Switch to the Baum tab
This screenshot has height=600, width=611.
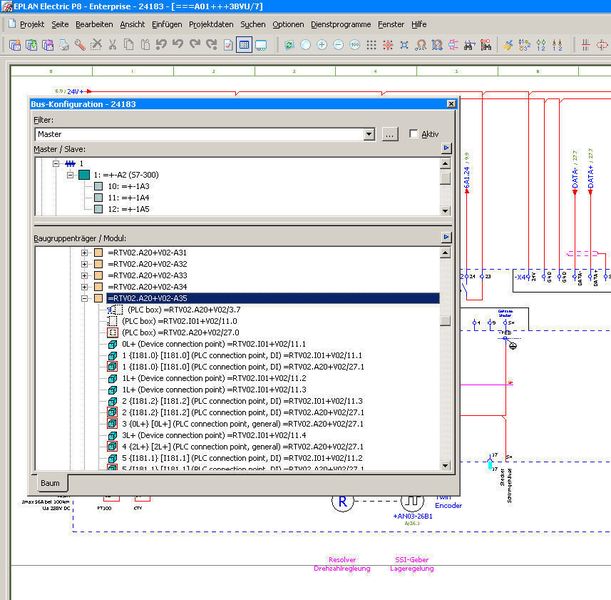50,483
